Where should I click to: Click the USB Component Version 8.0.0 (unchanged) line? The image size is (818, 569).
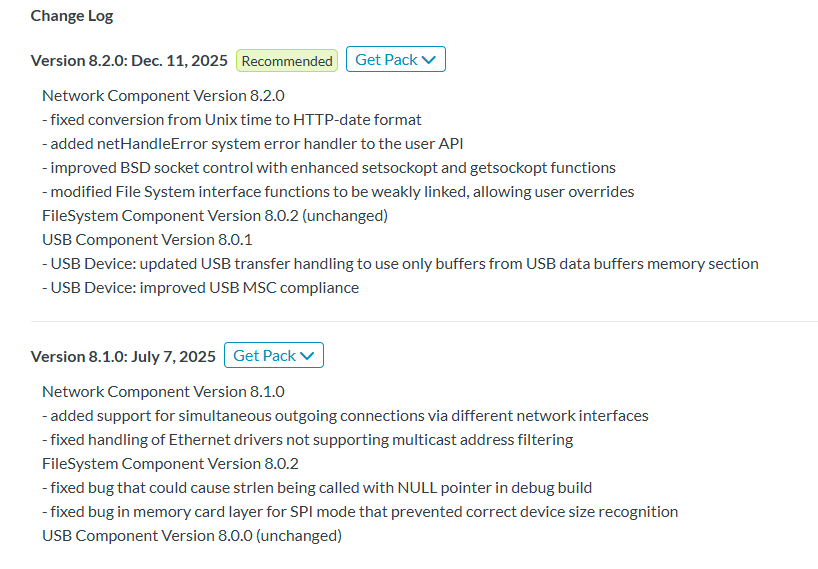point(192,536)
